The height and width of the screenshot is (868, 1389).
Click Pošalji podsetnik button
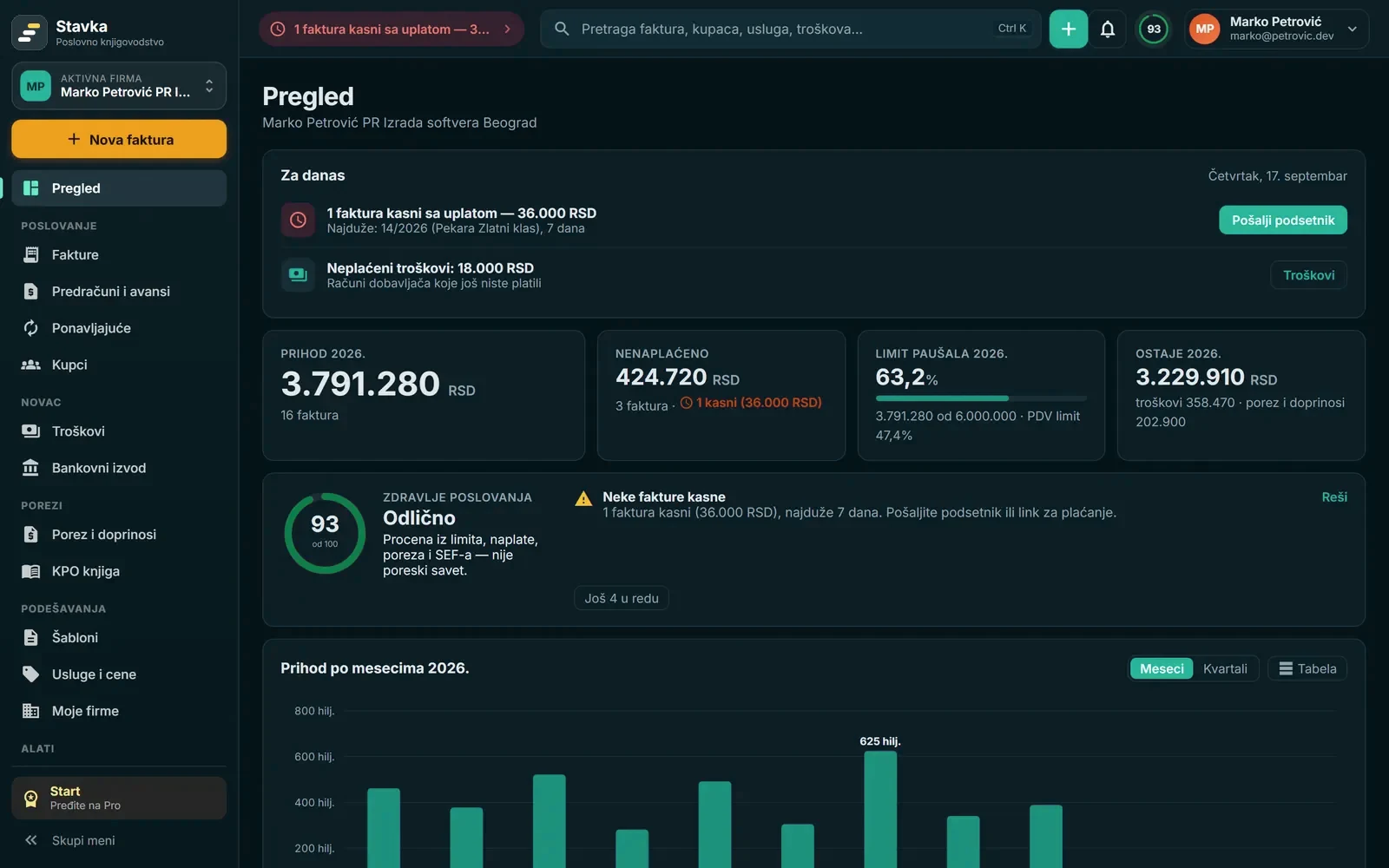click(1283, 220)
